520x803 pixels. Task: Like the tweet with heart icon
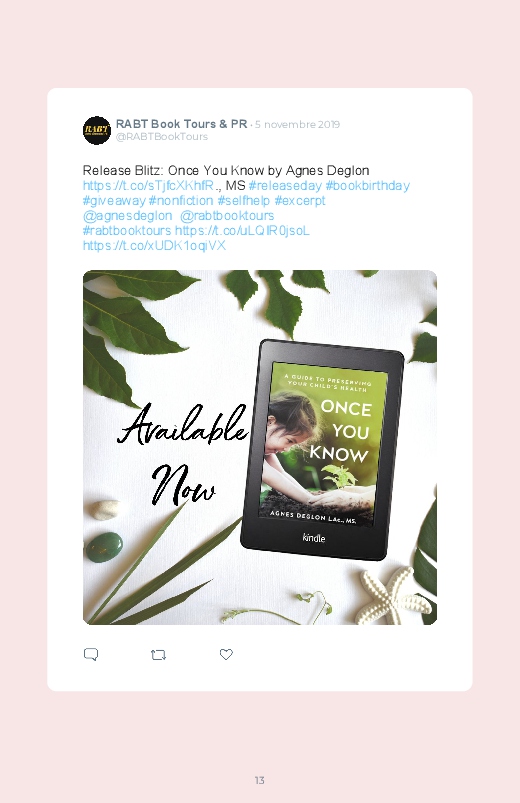pos(226,654)
